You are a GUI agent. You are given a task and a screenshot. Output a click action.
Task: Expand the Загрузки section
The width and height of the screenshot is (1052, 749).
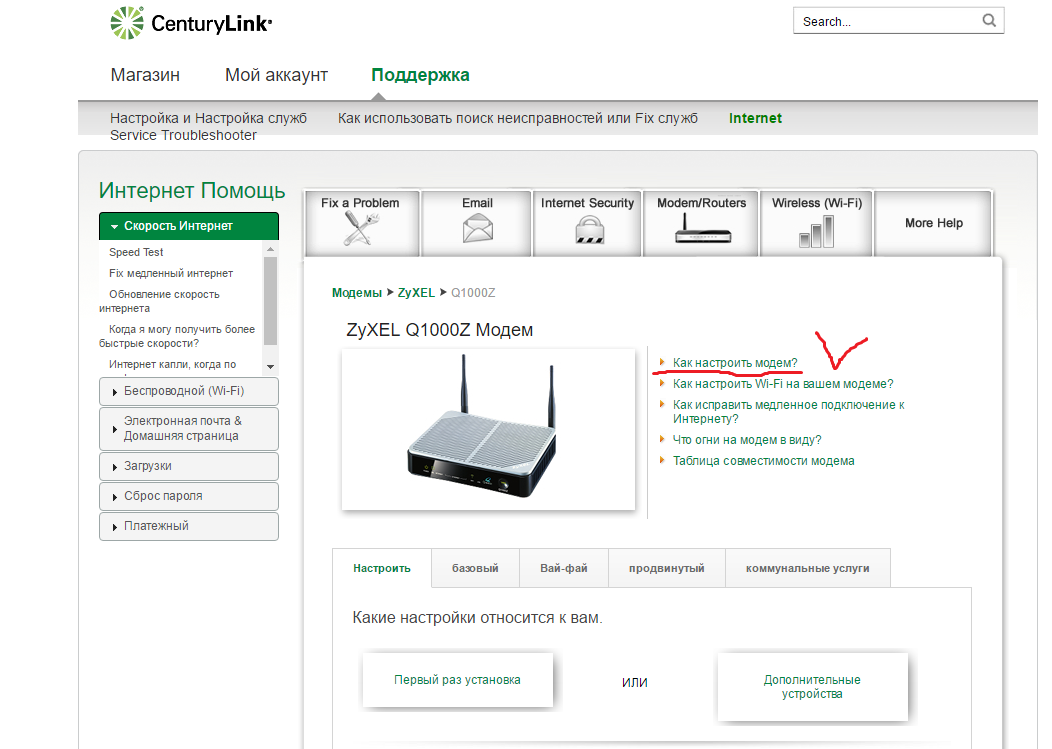pyautogui.click(x=189, y=466)
